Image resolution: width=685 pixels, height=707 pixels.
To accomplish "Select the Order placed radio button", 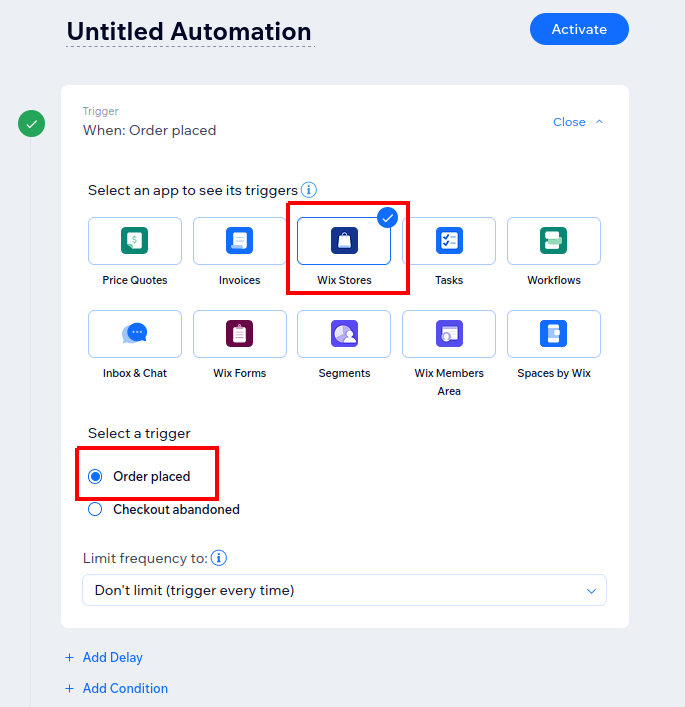I will (96, 477).
